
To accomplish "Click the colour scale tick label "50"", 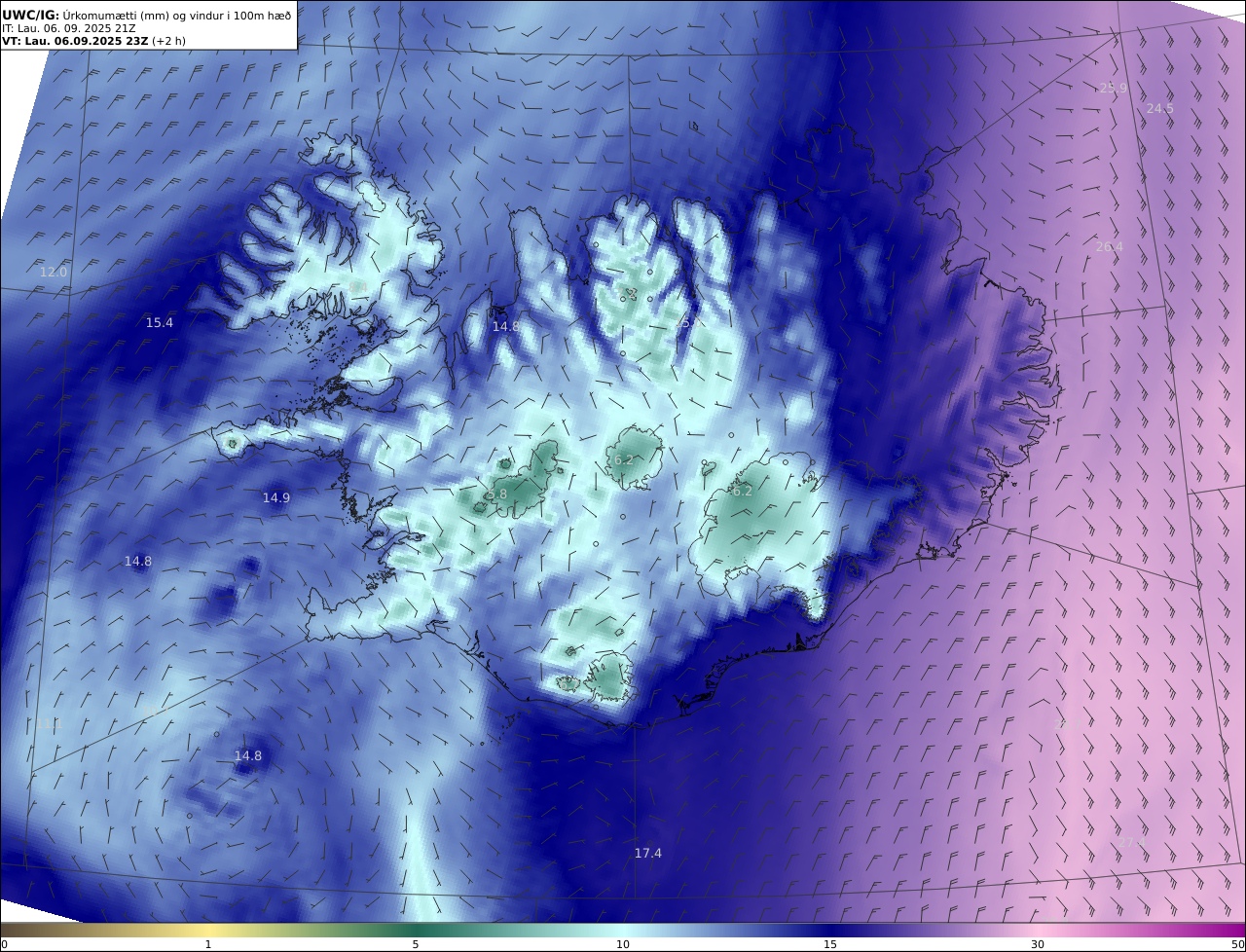I will (1238, 945).
